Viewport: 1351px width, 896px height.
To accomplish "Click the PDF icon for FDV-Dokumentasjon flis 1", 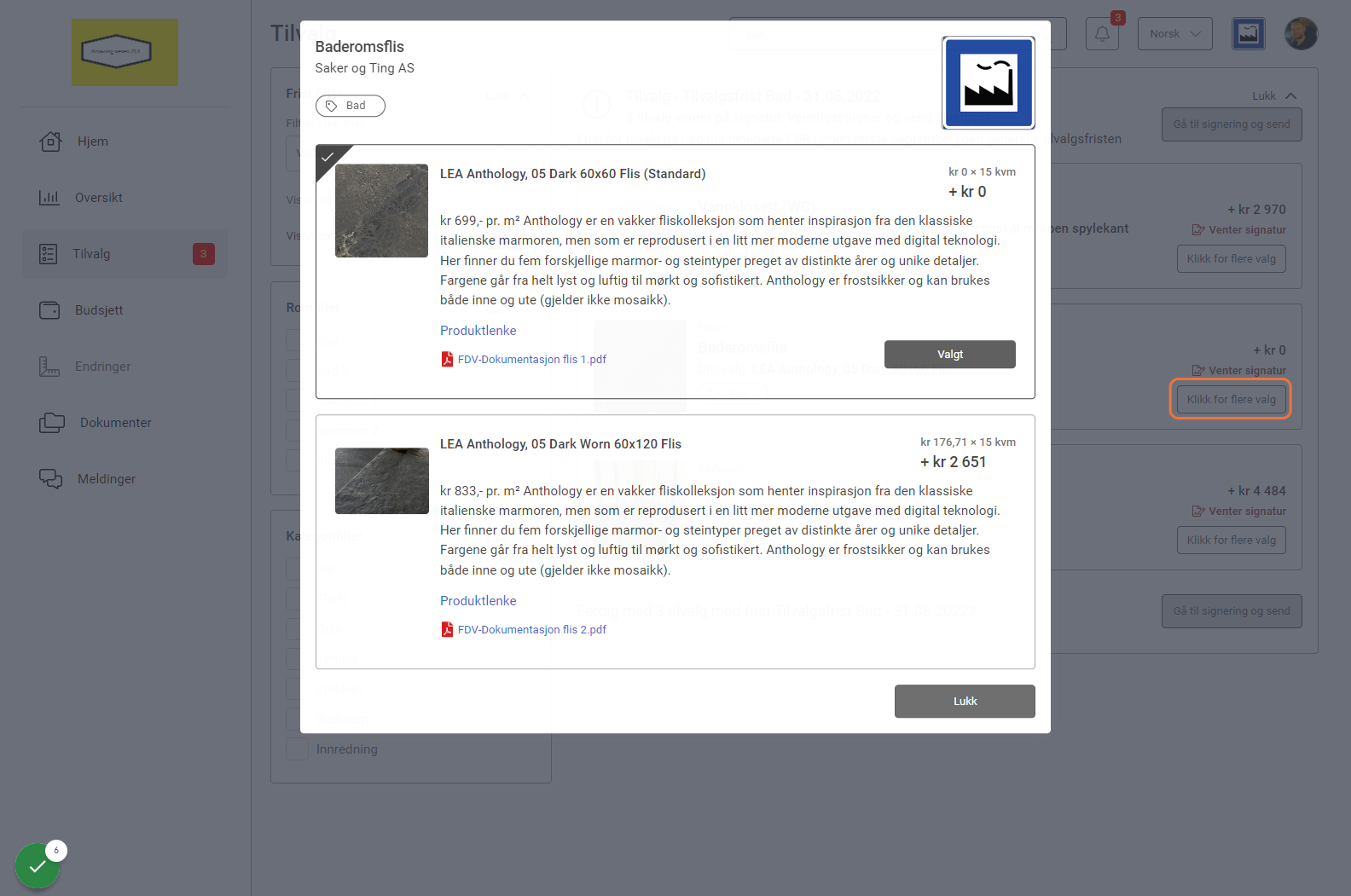I will click(x=447, y=360).
